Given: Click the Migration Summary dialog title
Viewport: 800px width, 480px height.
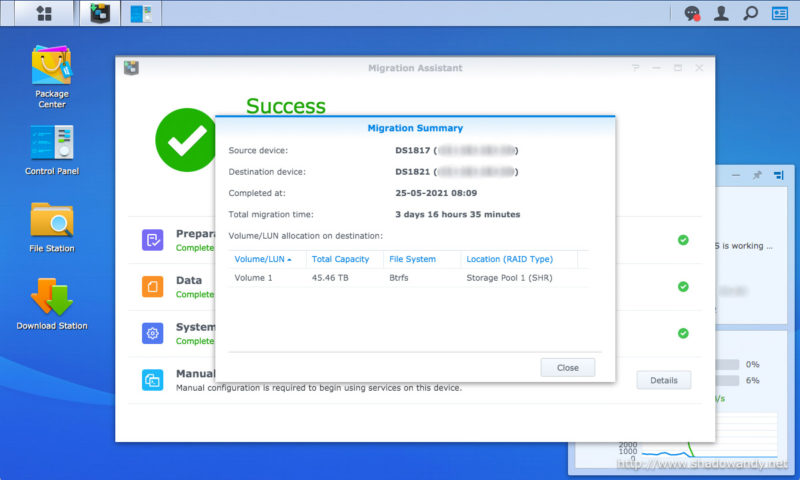Looking at the screenshot, I should tap(415, 128).
